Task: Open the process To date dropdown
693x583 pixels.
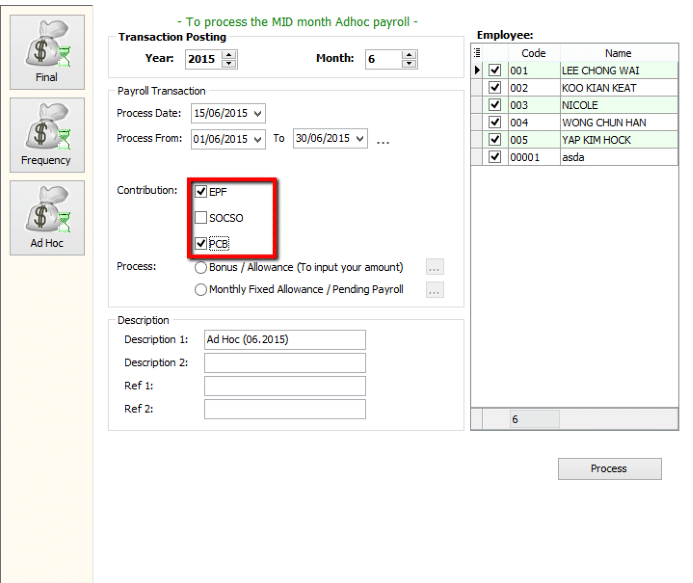Action: tap(360, 139)
